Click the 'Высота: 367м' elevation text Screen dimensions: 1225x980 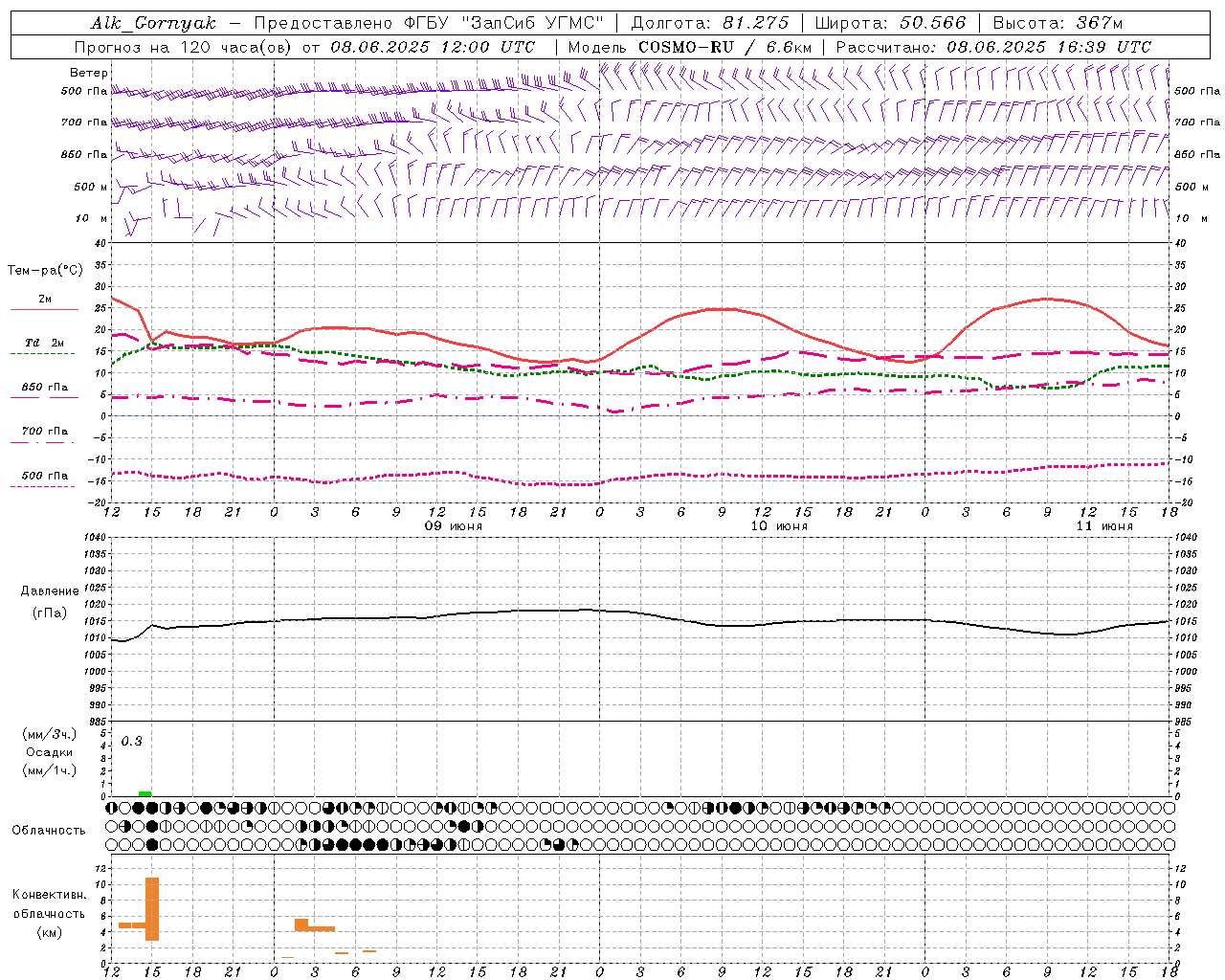tap(1058, 23)
